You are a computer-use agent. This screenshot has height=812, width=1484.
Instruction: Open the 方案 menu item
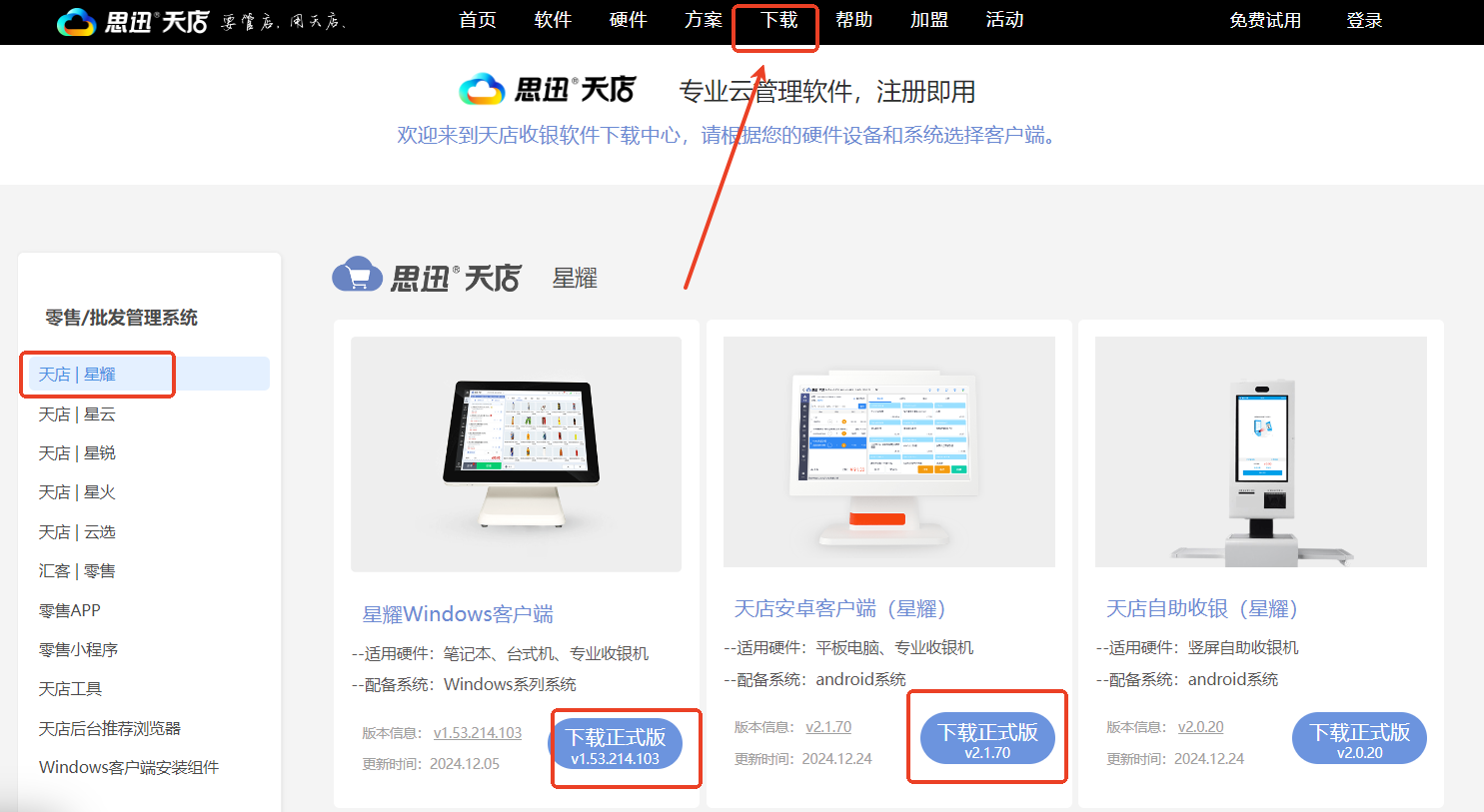(704, 20)
